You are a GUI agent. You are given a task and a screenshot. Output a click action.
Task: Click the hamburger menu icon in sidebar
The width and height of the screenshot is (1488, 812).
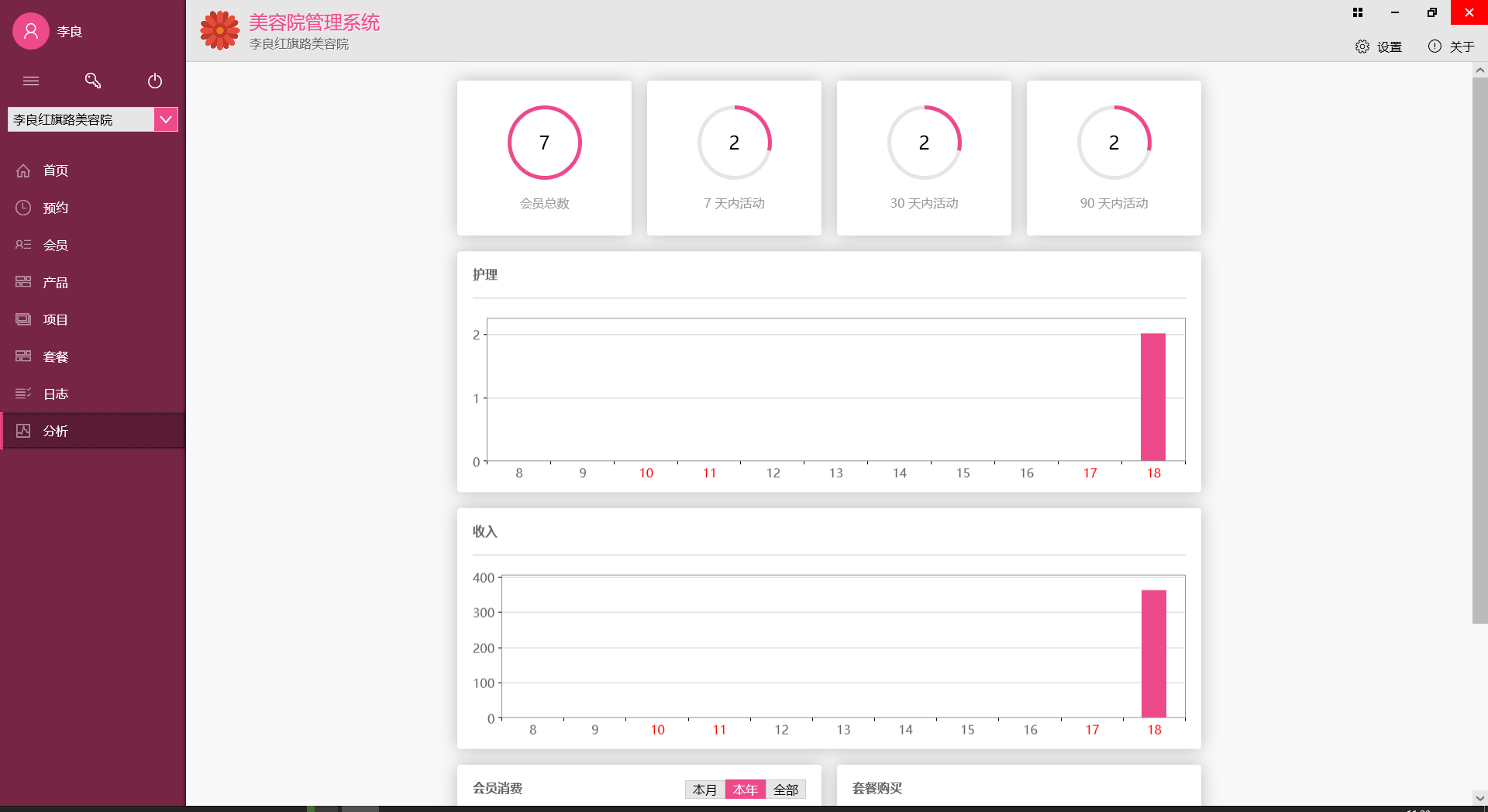(31, 81)
